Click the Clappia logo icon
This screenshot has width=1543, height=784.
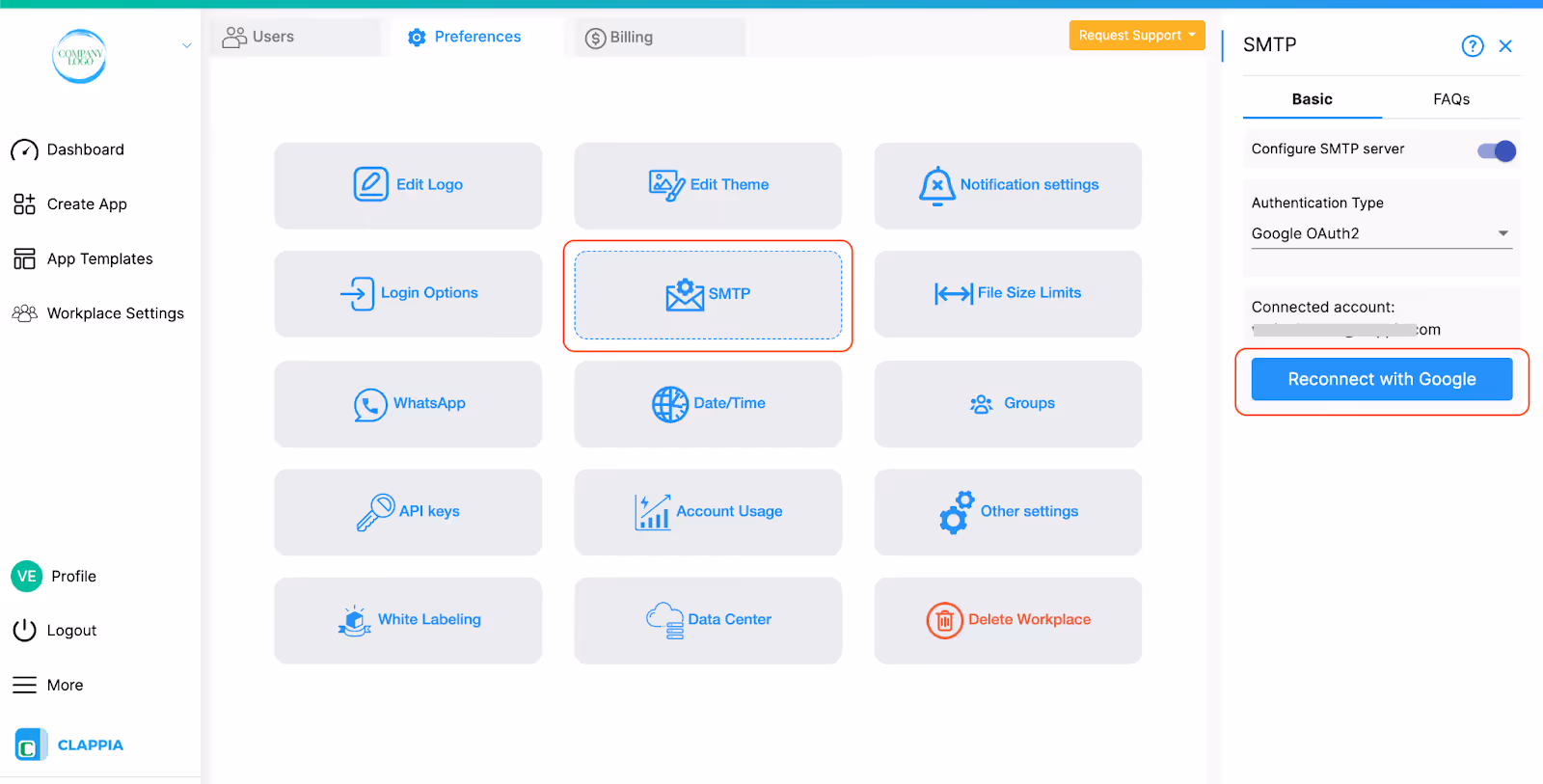30,744
